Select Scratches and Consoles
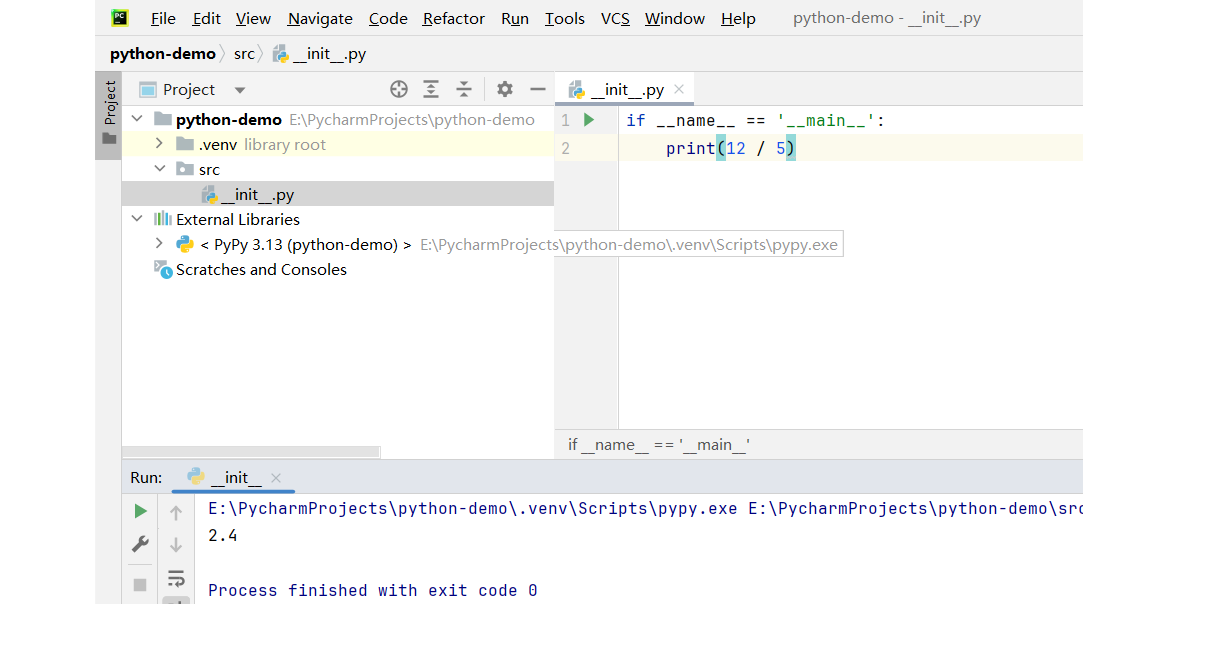The image size is (1218, 663). [x=261, y=269]
